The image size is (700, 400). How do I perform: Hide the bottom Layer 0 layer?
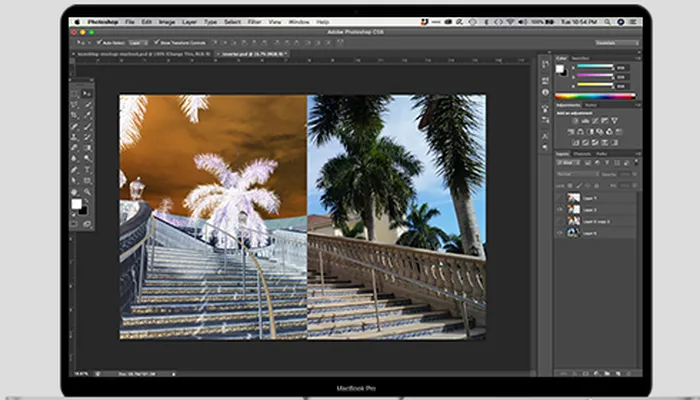coord(560,233)
